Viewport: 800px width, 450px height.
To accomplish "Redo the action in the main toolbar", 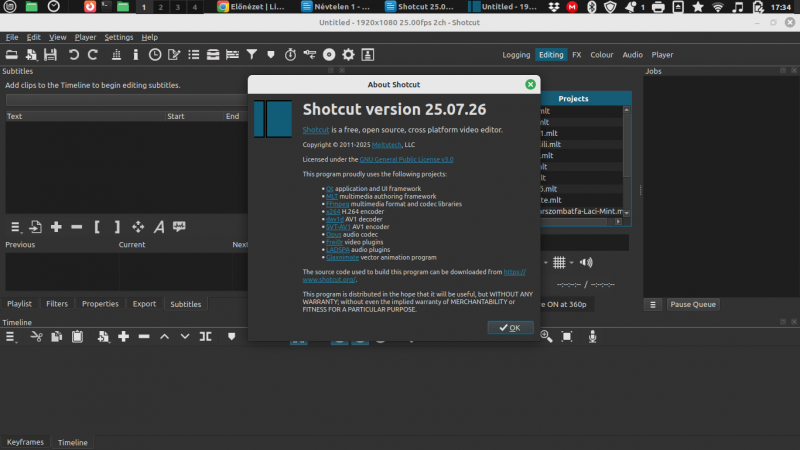I will [93, 55].
